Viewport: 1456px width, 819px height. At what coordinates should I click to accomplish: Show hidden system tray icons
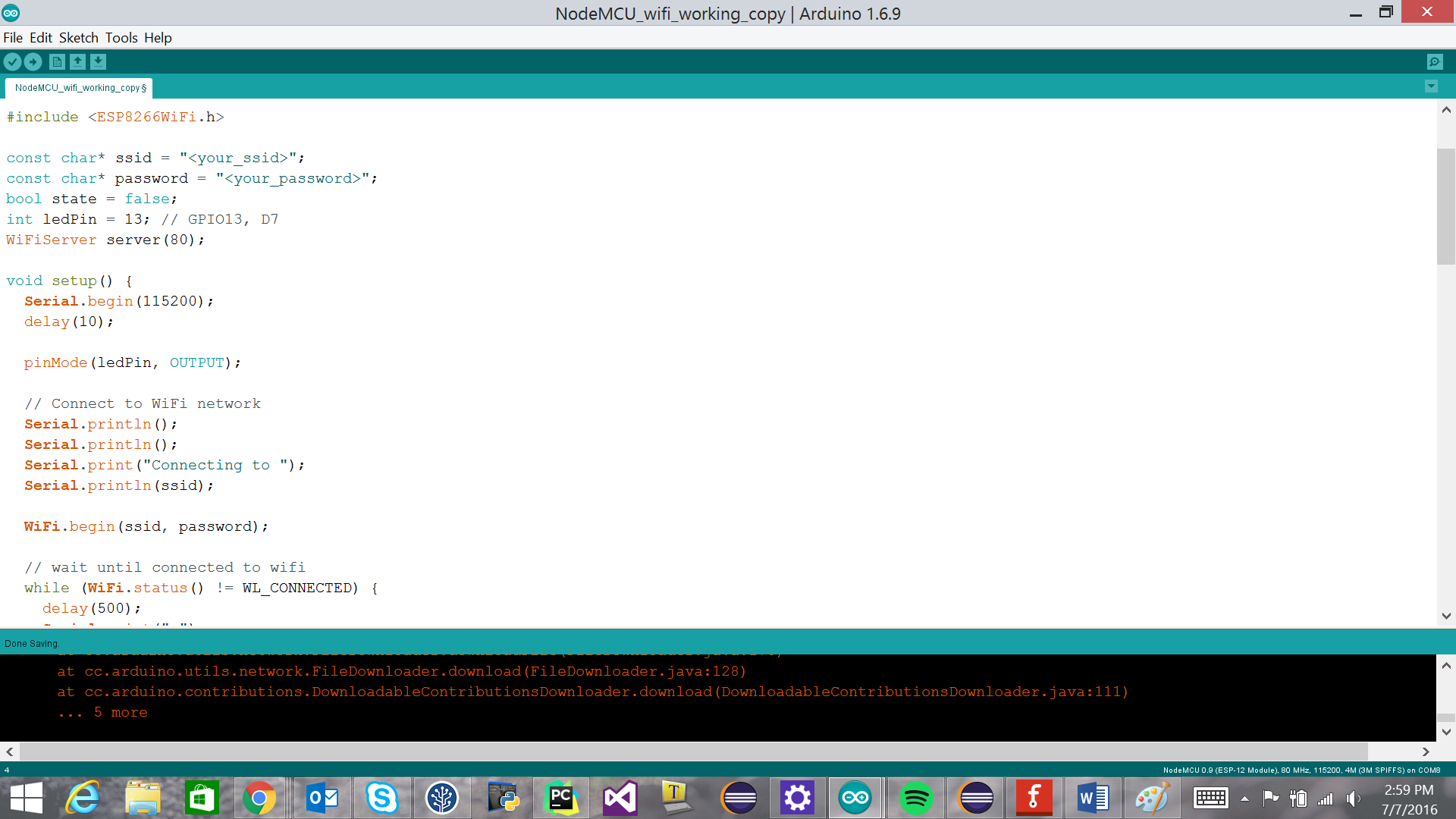click(1244, 799)
